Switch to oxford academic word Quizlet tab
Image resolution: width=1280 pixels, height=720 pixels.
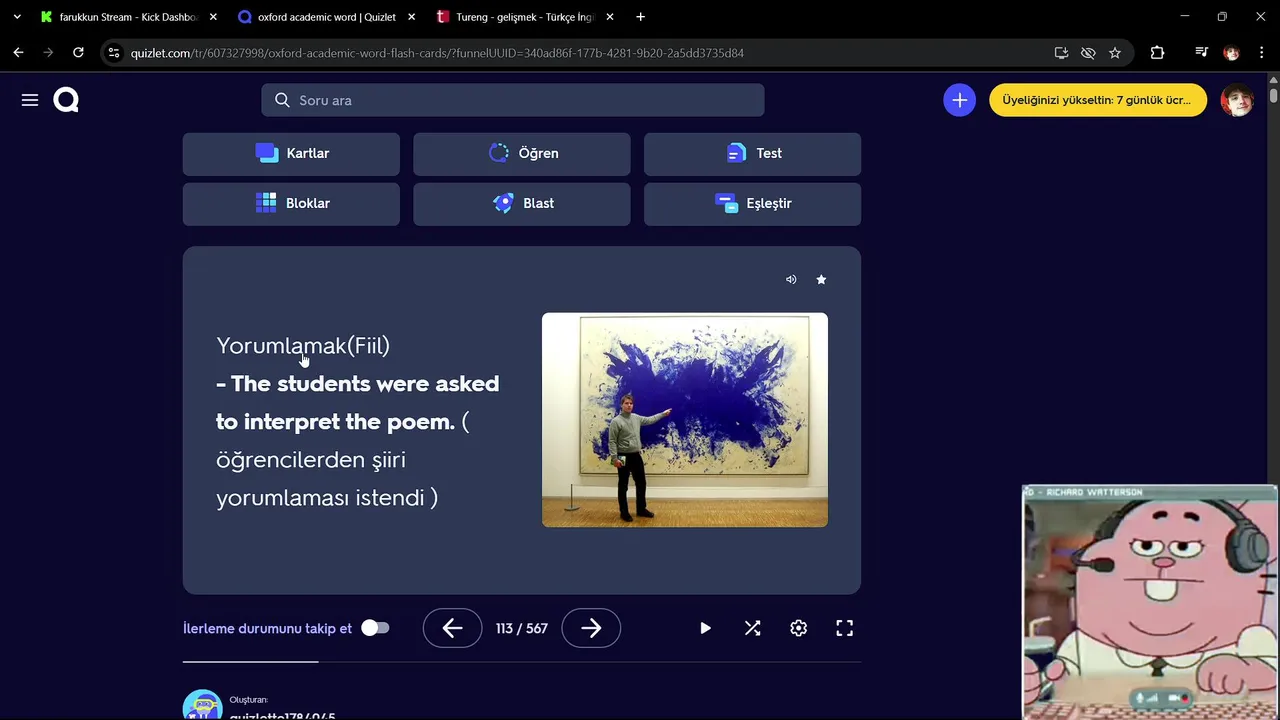coord(327,17)
